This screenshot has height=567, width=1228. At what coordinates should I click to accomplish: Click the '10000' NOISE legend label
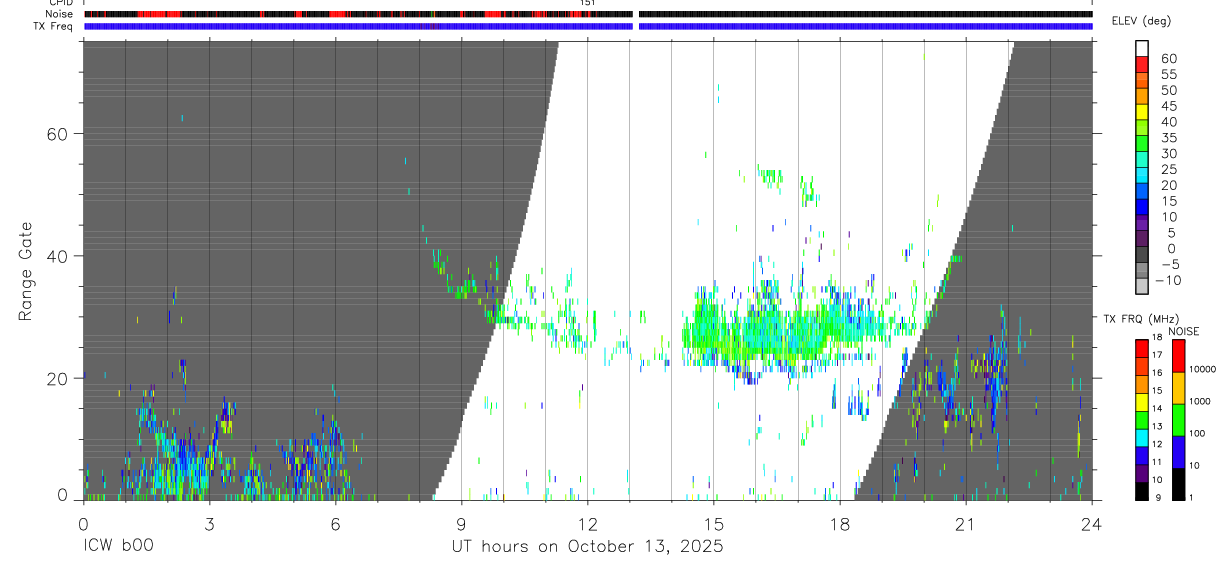1201,370
